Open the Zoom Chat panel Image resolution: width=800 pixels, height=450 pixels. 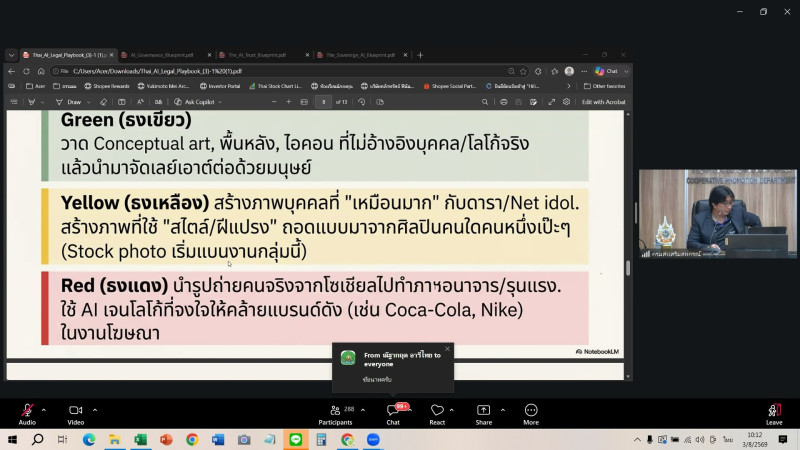[393, 414]
